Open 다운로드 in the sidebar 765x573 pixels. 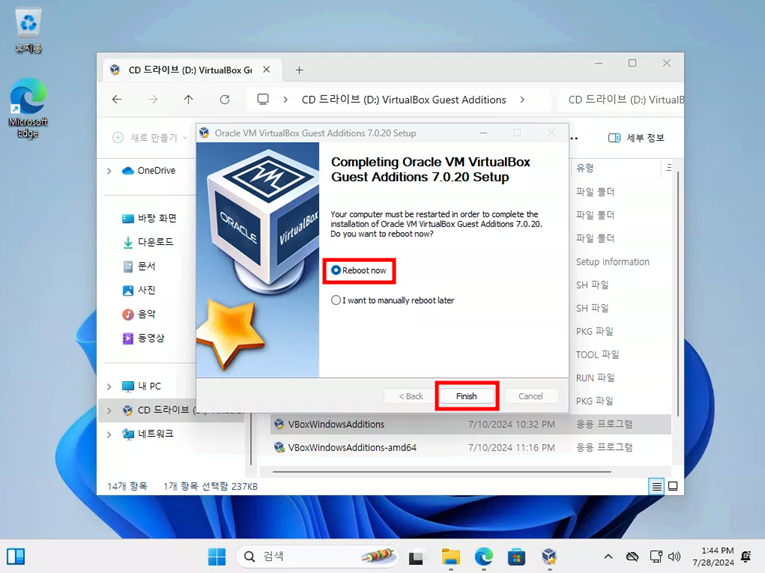pyautogui.click(x=148, y=242)
